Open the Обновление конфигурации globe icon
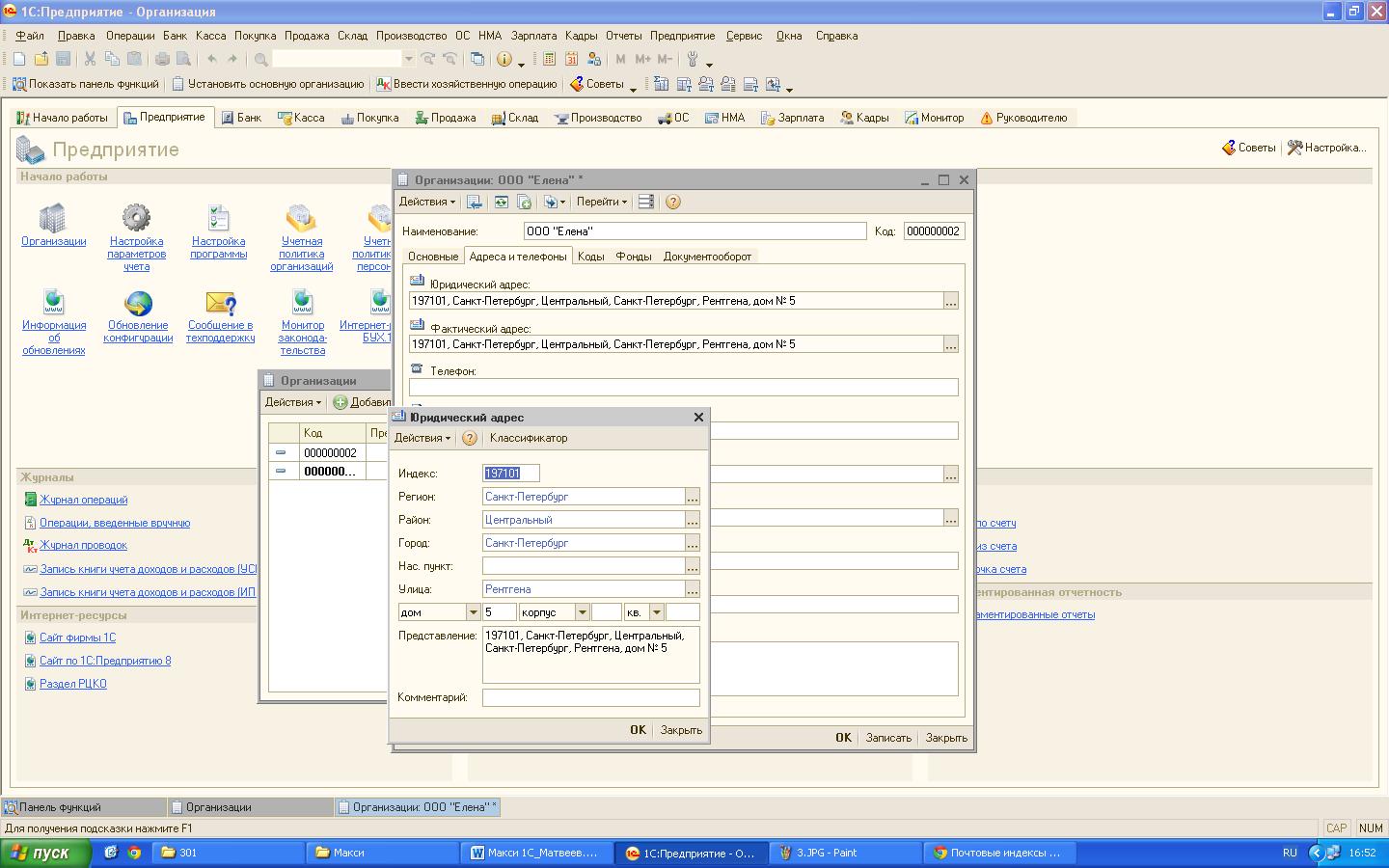 coord(138,302)
